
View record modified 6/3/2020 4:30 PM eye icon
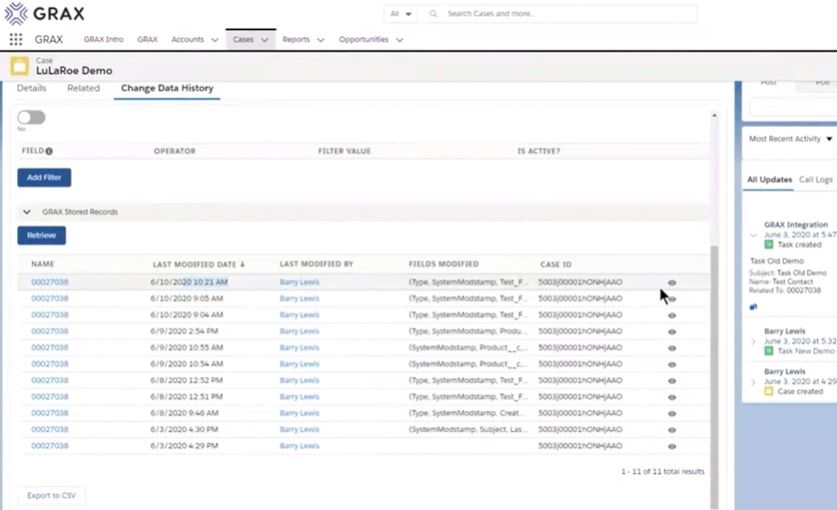pyautogui.click(x=672, y=430)
